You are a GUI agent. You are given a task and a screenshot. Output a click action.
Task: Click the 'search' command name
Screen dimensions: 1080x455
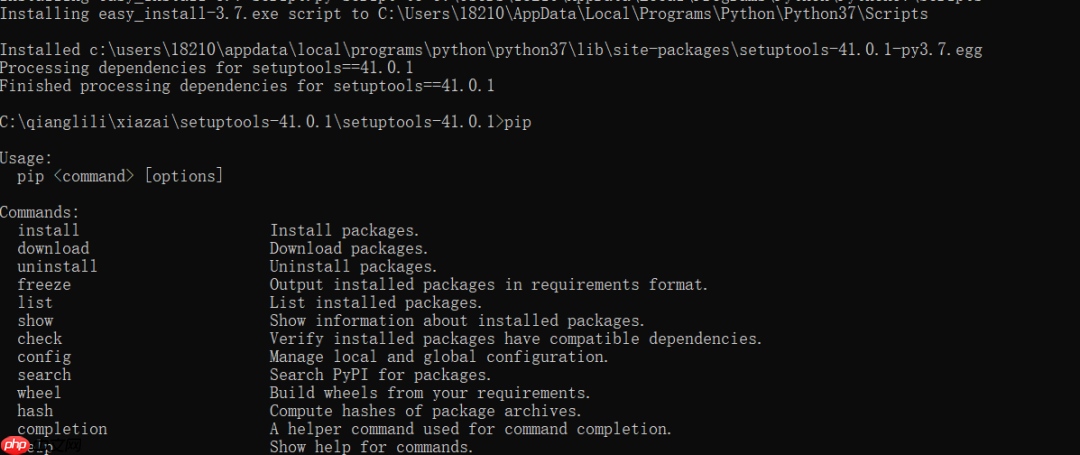coord(44,375)
